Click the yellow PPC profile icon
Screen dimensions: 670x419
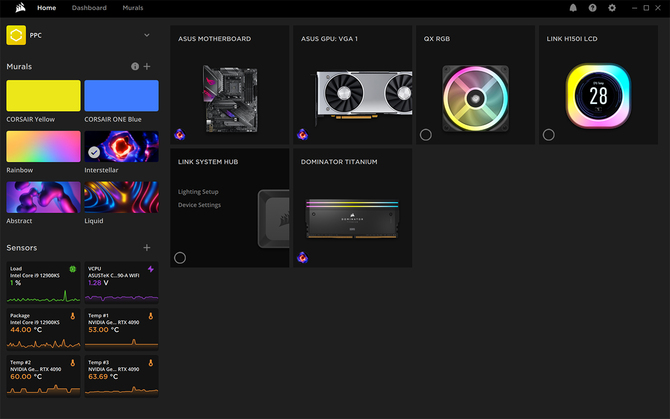(16, 35)
